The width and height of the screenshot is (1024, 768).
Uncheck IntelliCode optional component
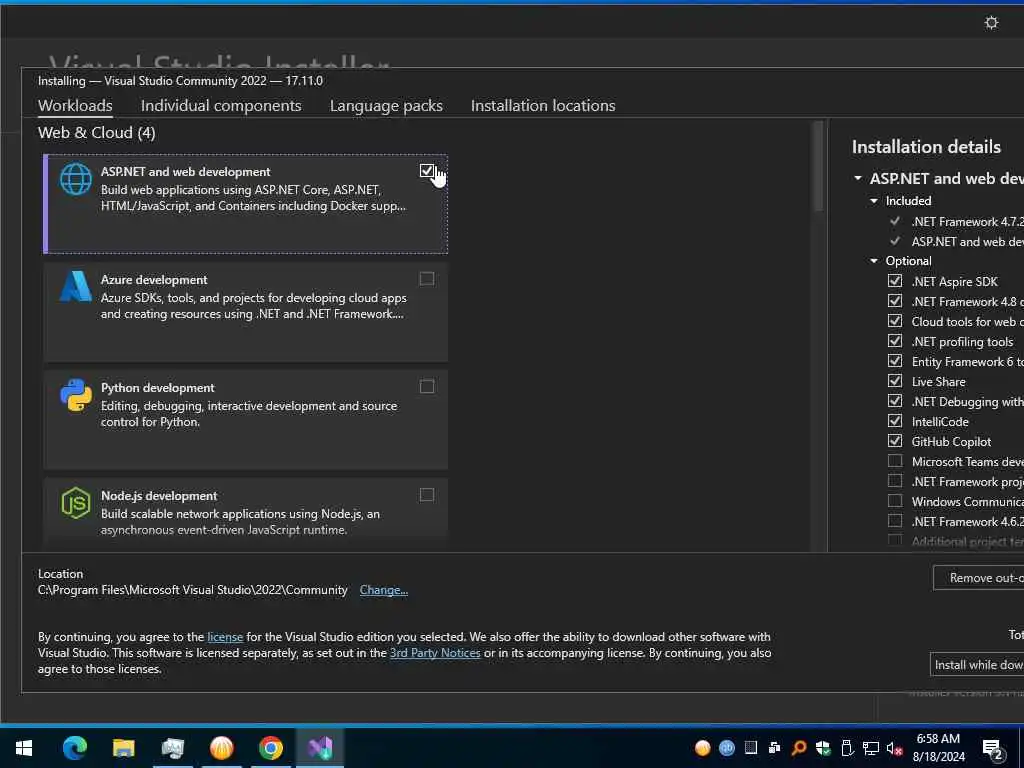895,421
